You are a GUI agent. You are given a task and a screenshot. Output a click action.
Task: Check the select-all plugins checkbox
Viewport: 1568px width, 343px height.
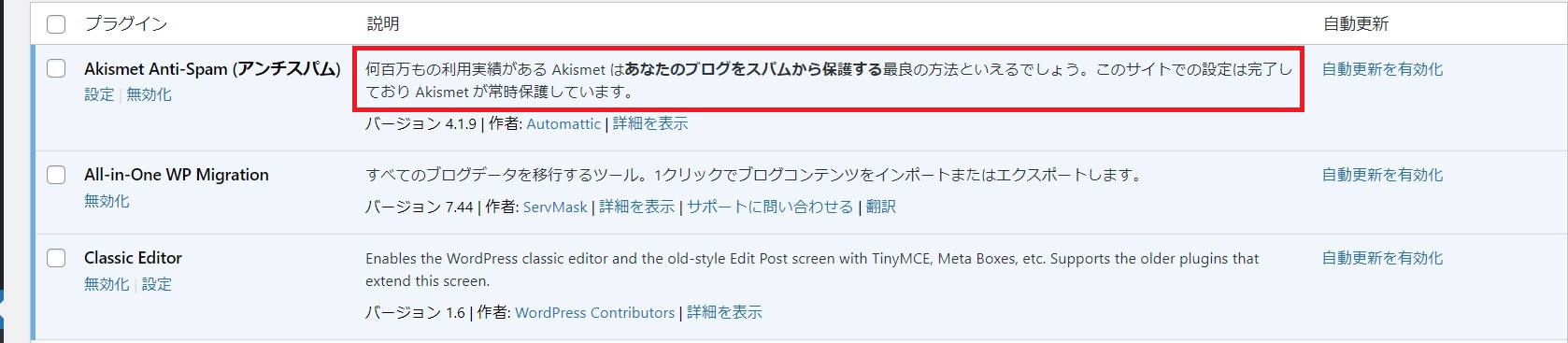[56, 24]
